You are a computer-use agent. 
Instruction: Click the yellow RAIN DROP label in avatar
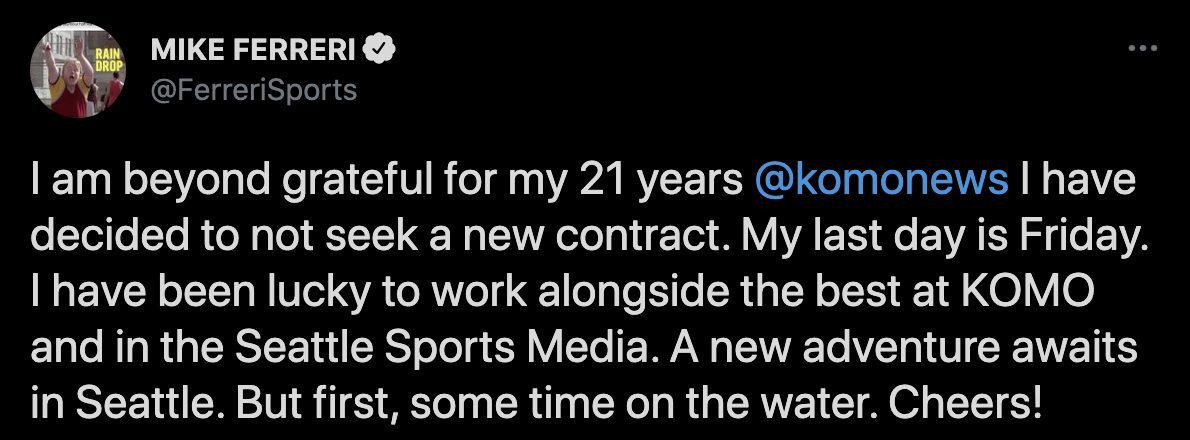107,60
